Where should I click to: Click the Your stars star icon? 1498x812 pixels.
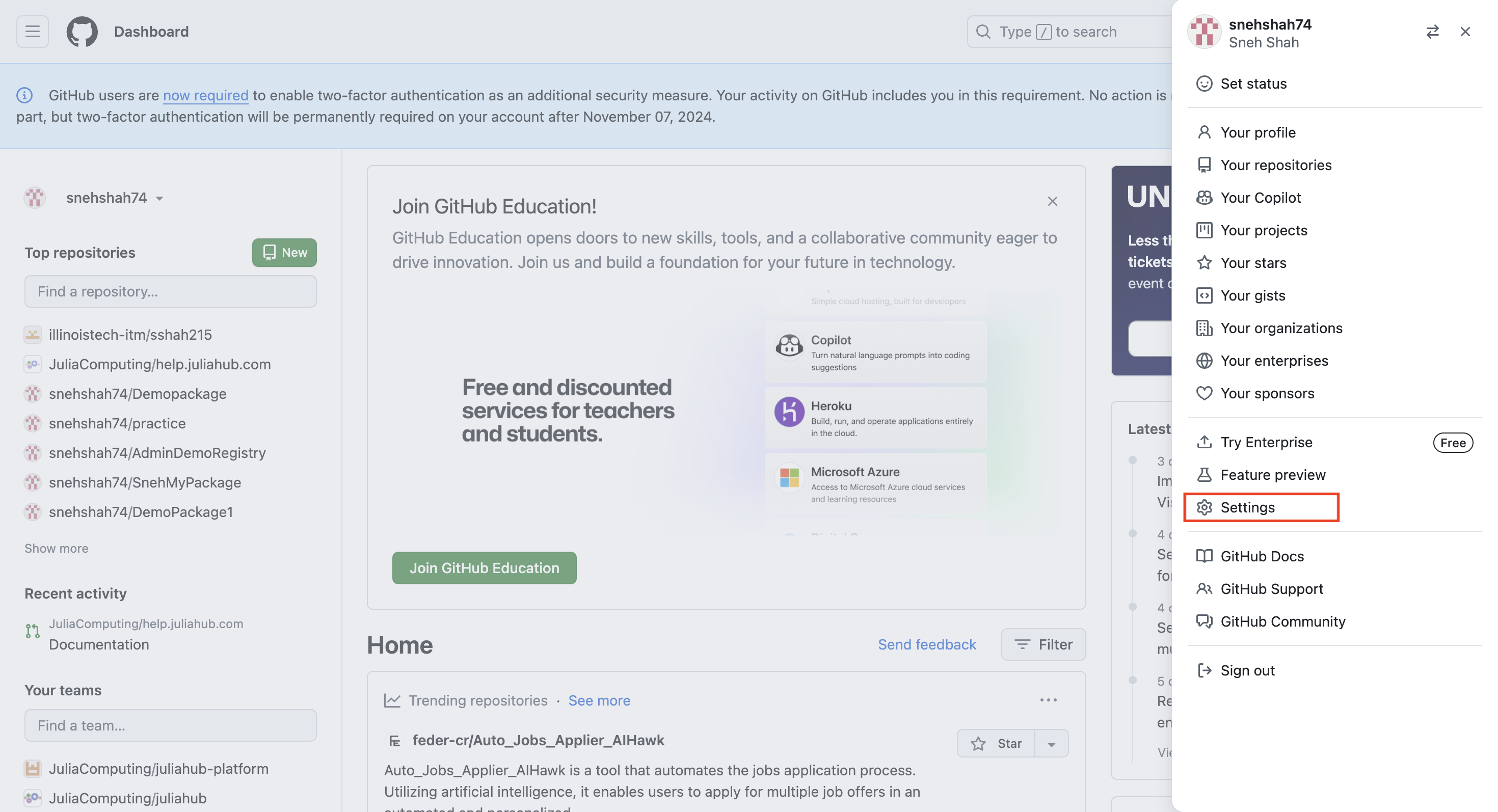[x=1205, y=262]
